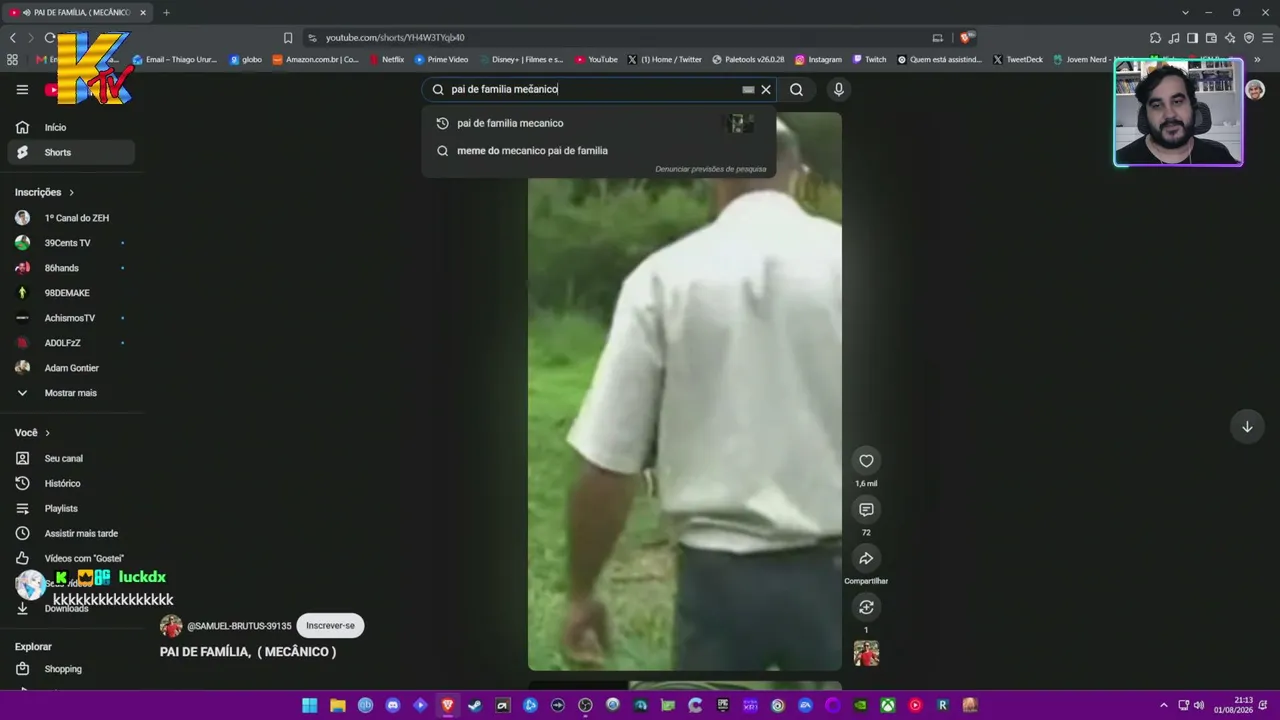Image resolution: width=1280 pixels, height=720 pixels.
Task: Open Seu canal
Action: coord(71,458)
